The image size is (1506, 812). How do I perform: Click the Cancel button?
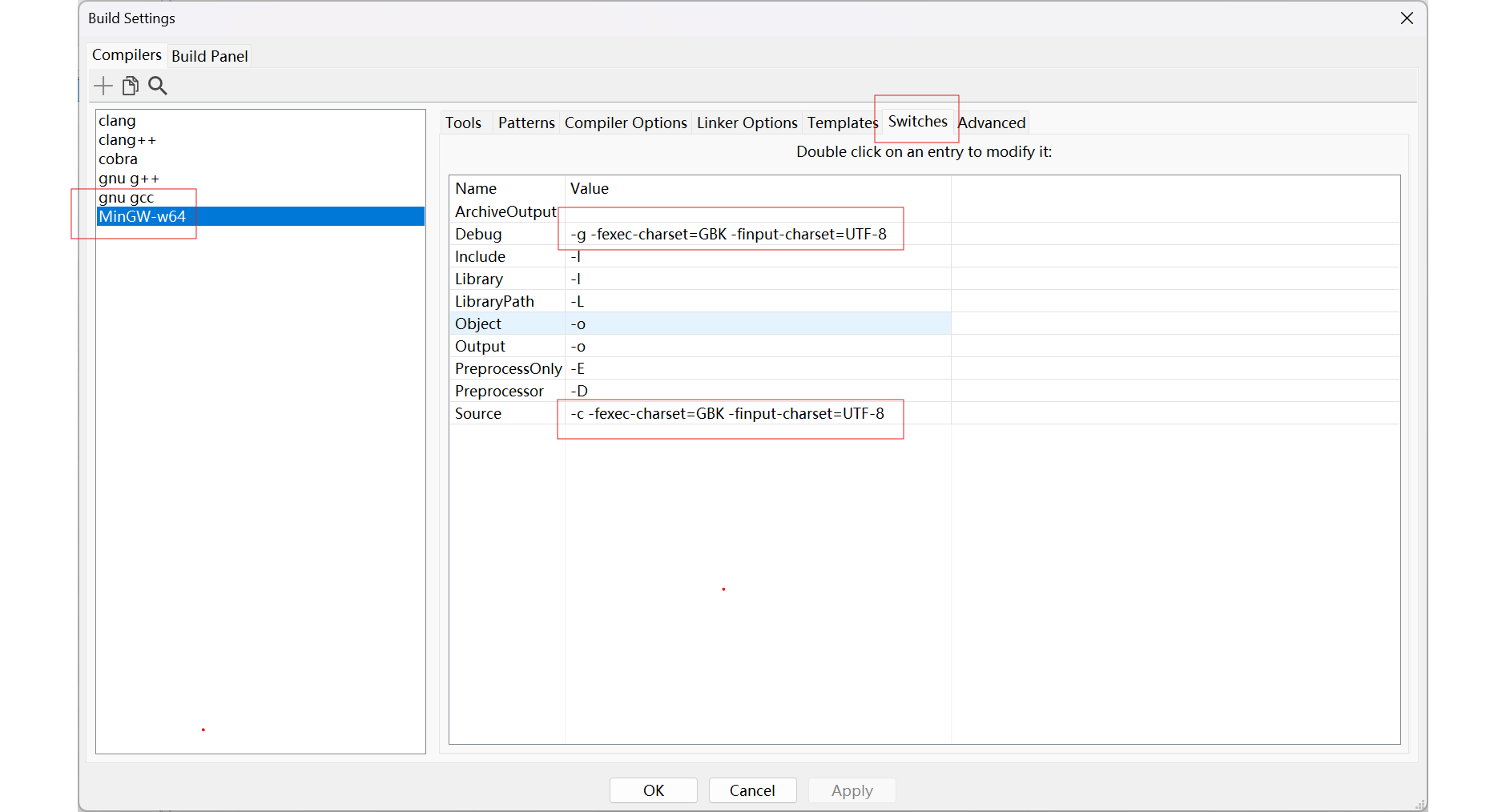[x=752, y=790]
